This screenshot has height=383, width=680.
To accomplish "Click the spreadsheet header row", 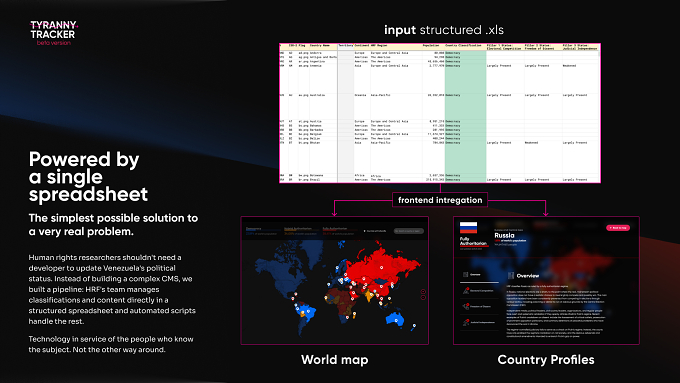I will tap(440, 47).
